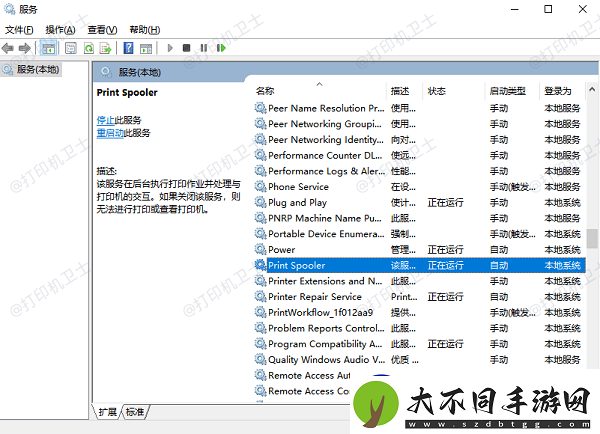
Task: Switch to the 扩展 tab
Action: tap(107, 412)
